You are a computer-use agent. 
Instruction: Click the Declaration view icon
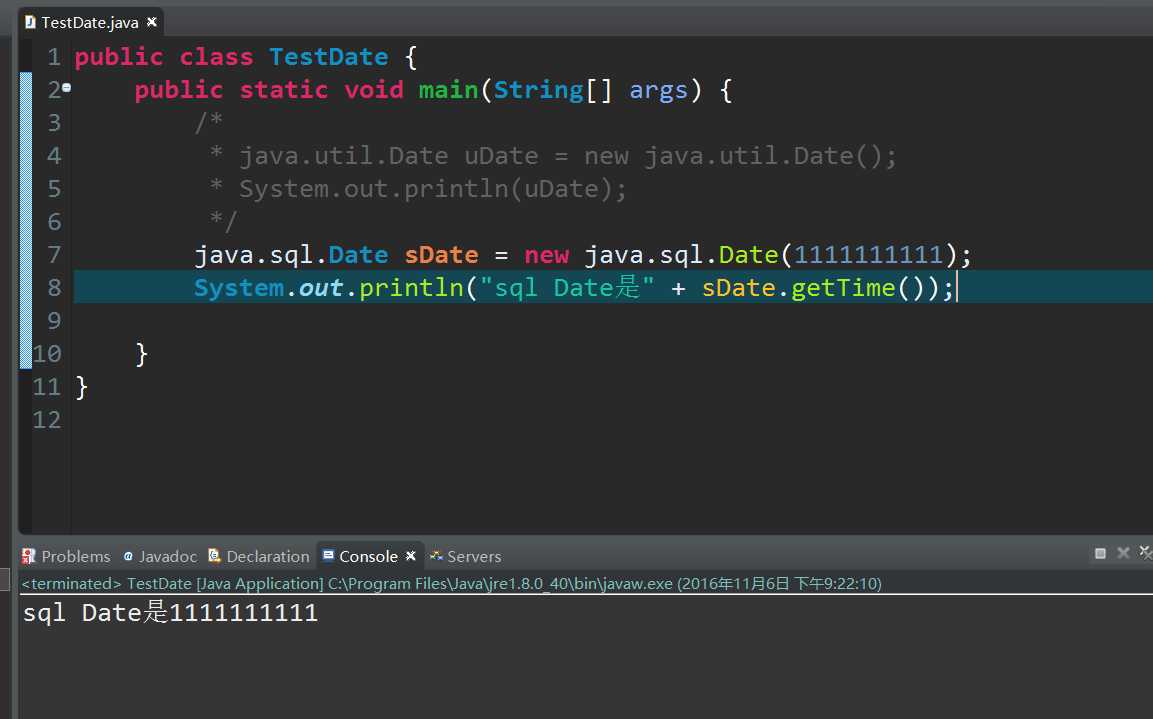coord(215,556)
